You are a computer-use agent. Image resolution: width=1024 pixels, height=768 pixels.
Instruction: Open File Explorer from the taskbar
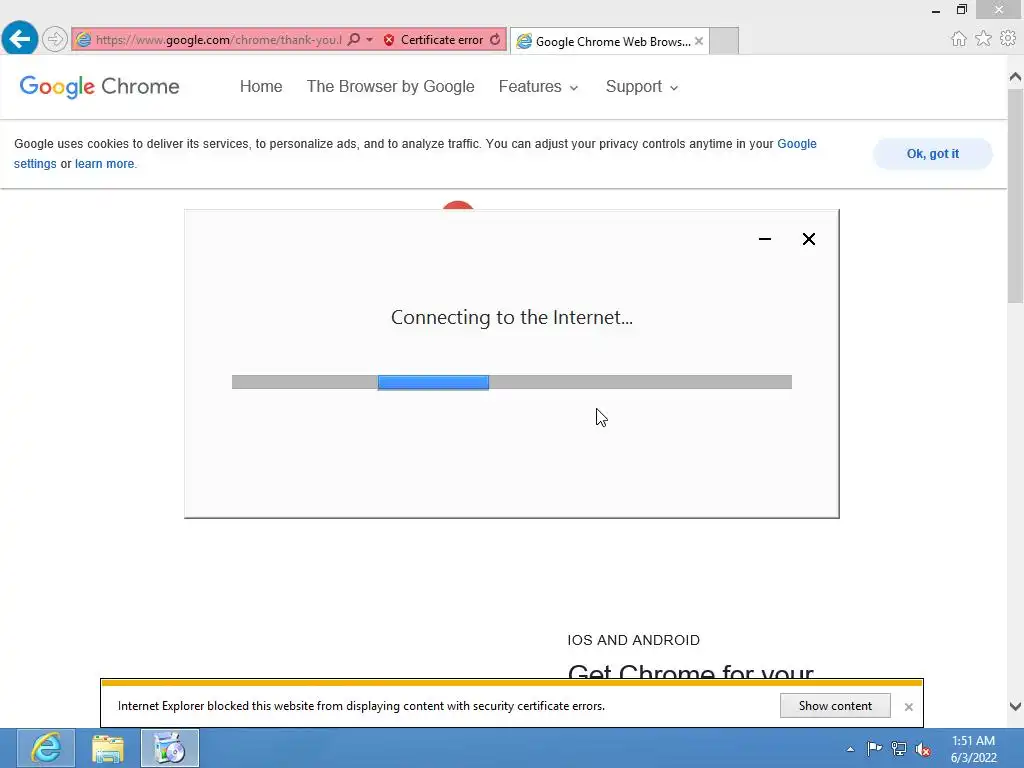(x=108, y=748)
